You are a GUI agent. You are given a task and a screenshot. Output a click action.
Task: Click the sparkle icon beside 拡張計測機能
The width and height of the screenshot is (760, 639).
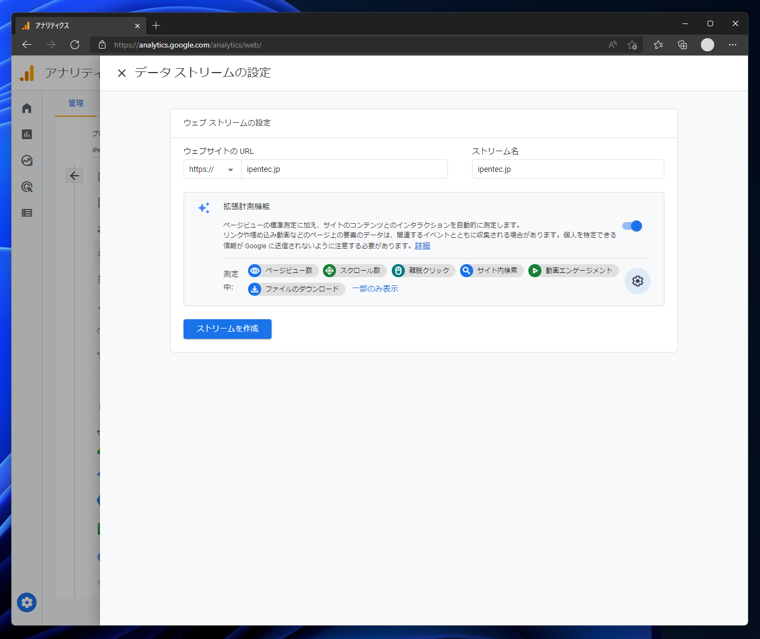pos(204,208)
